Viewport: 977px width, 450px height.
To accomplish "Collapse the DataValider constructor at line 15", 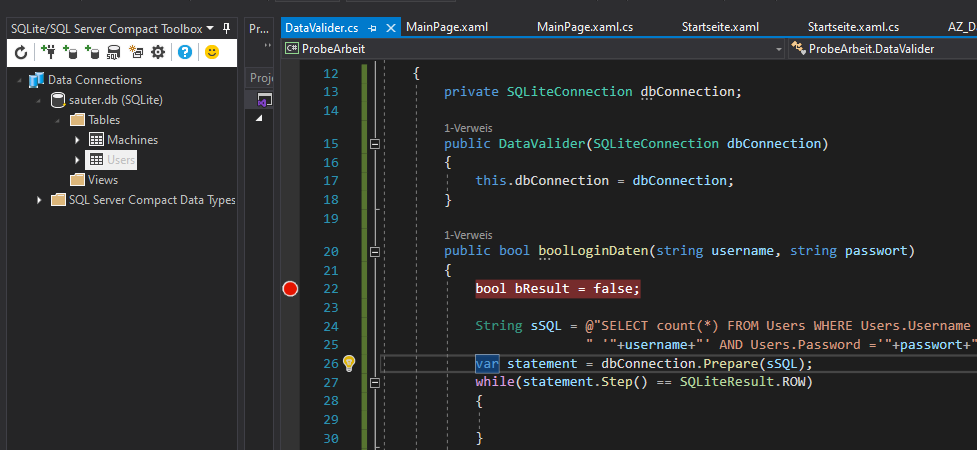I will [375, 144].
